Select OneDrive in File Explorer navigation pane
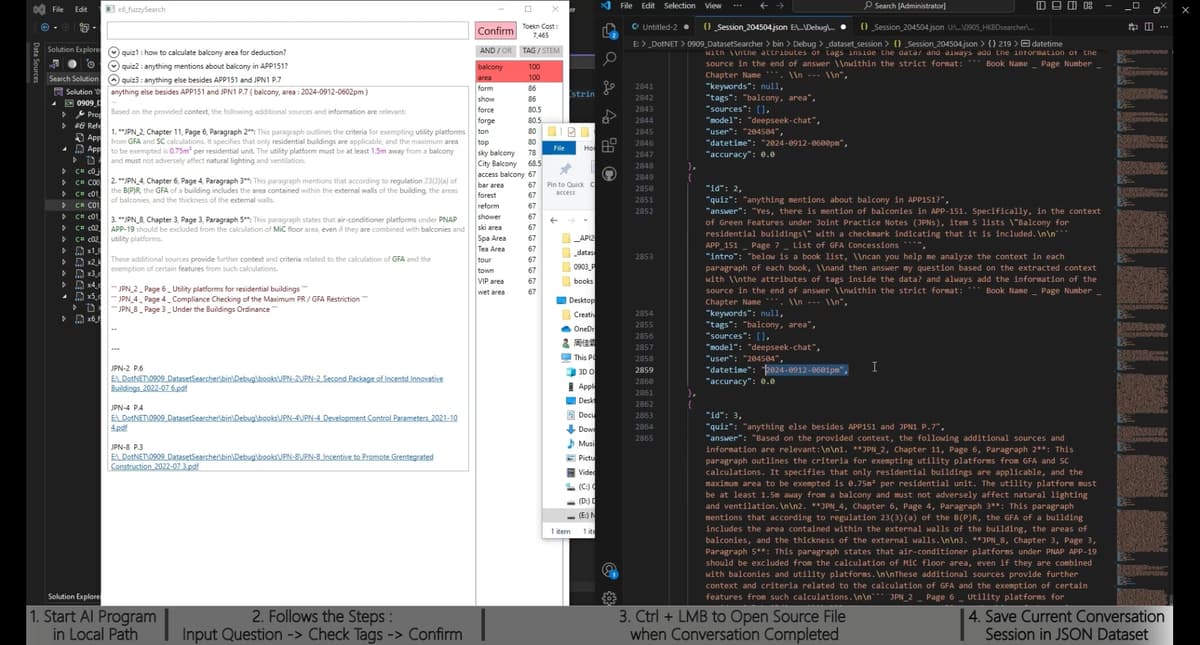Screen dimensions: 1200x645 577,329
